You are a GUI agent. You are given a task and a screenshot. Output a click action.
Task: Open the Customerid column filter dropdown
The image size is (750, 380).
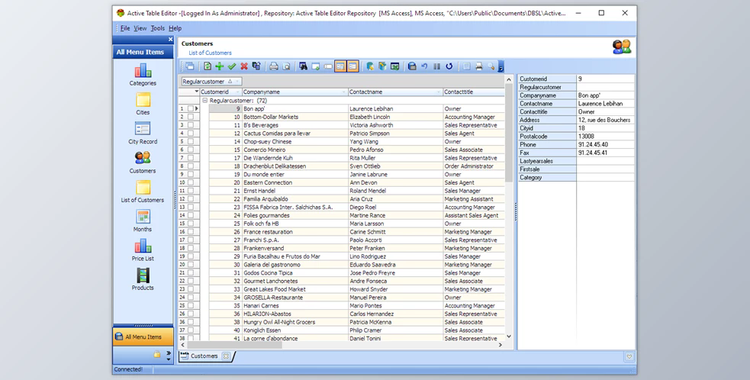tap(238, 92)
